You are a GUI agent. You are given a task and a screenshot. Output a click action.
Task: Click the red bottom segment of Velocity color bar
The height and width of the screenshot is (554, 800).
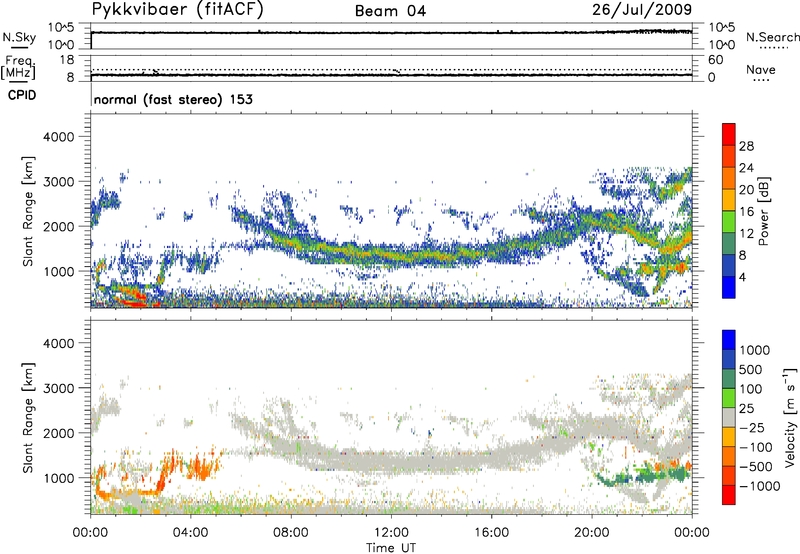[x=729, y=495]
